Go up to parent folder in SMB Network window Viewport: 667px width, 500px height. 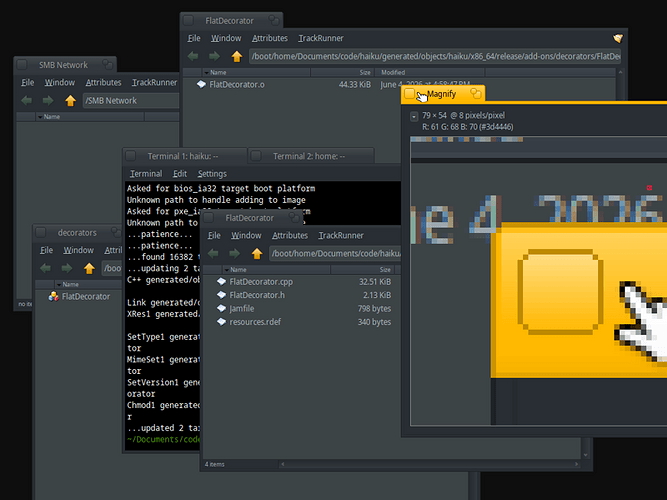click(x=70, y=101)
